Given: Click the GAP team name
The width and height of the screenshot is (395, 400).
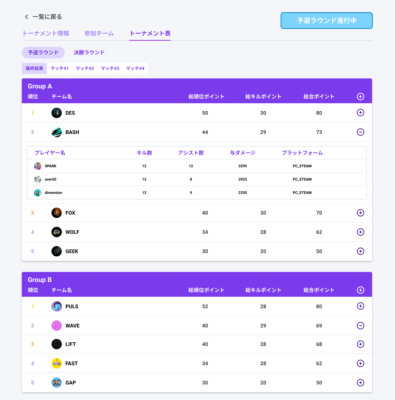Looking at the screenshot, I should click(x=71, y=383).
